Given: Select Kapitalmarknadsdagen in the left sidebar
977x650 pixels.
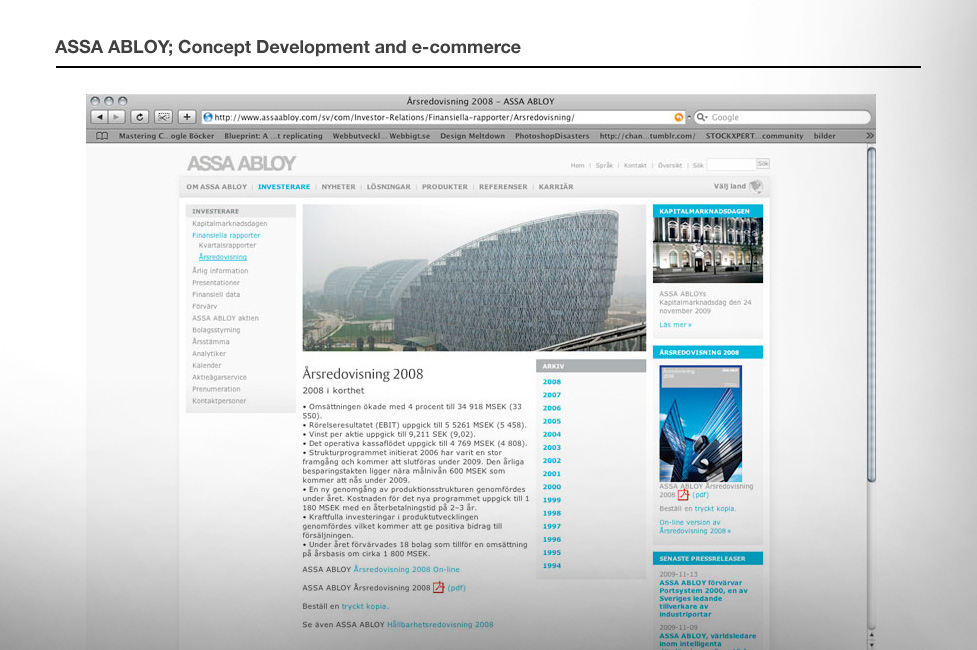Looking at the screenshot, I should pyautogui.click(x=229, y=224).
